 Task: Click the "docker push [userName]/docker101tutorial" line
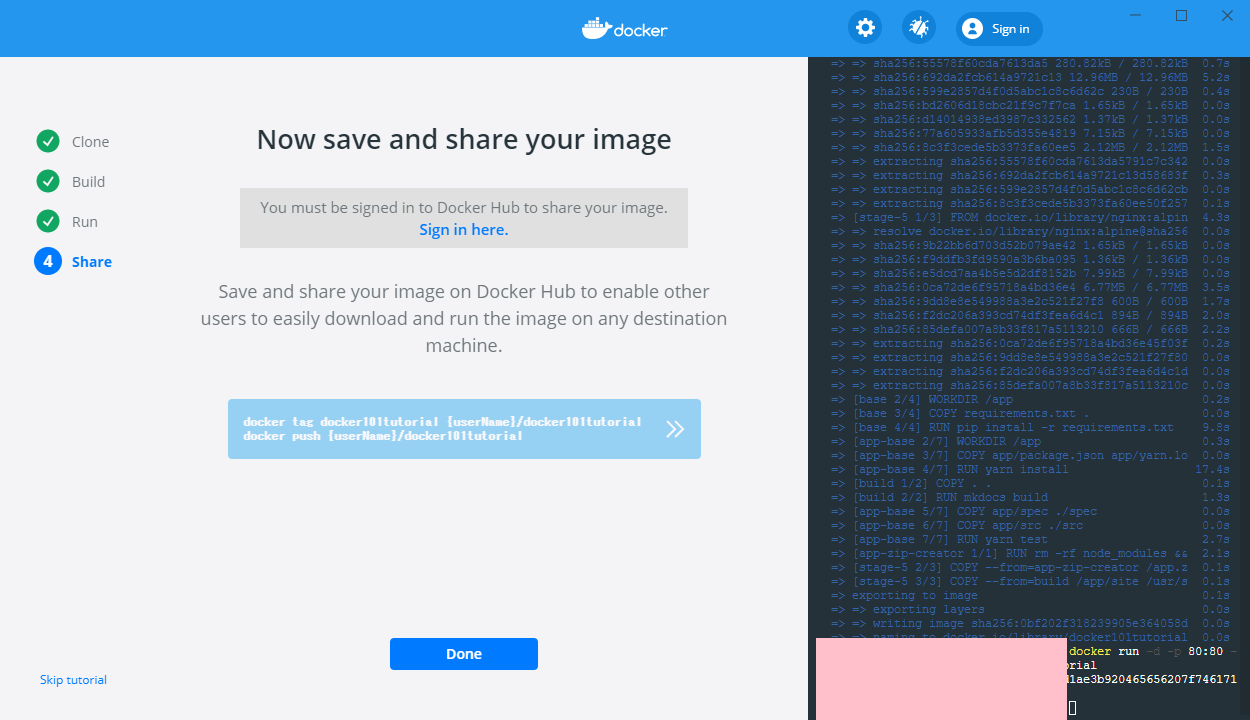coord(383,436)
